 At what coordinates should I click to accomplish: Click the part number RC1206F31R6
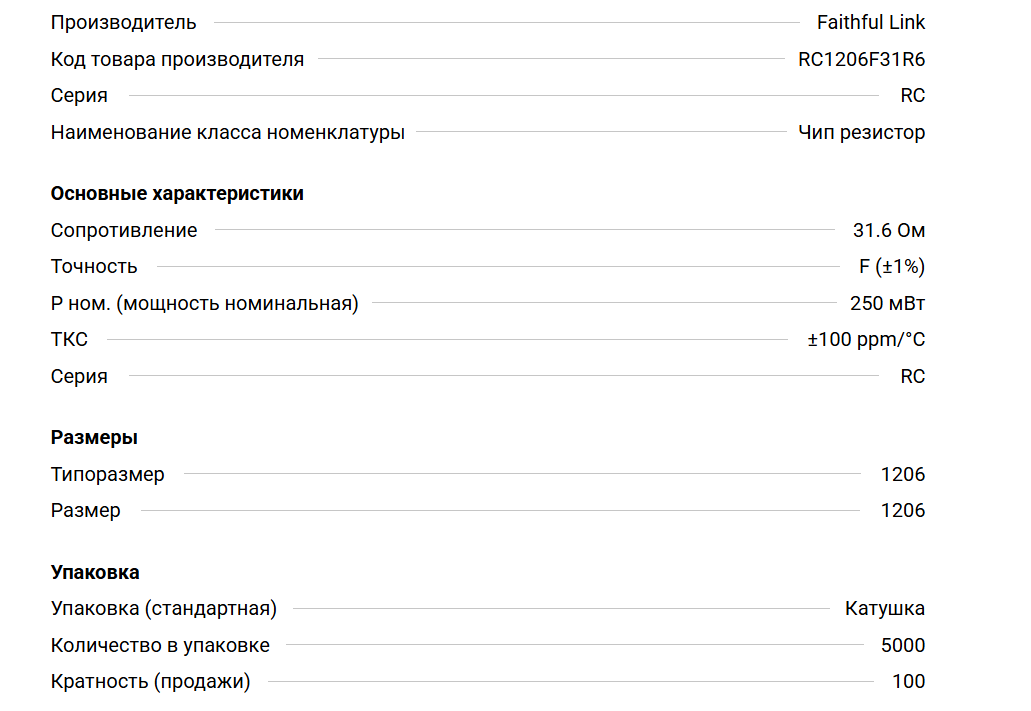[861, 59]
